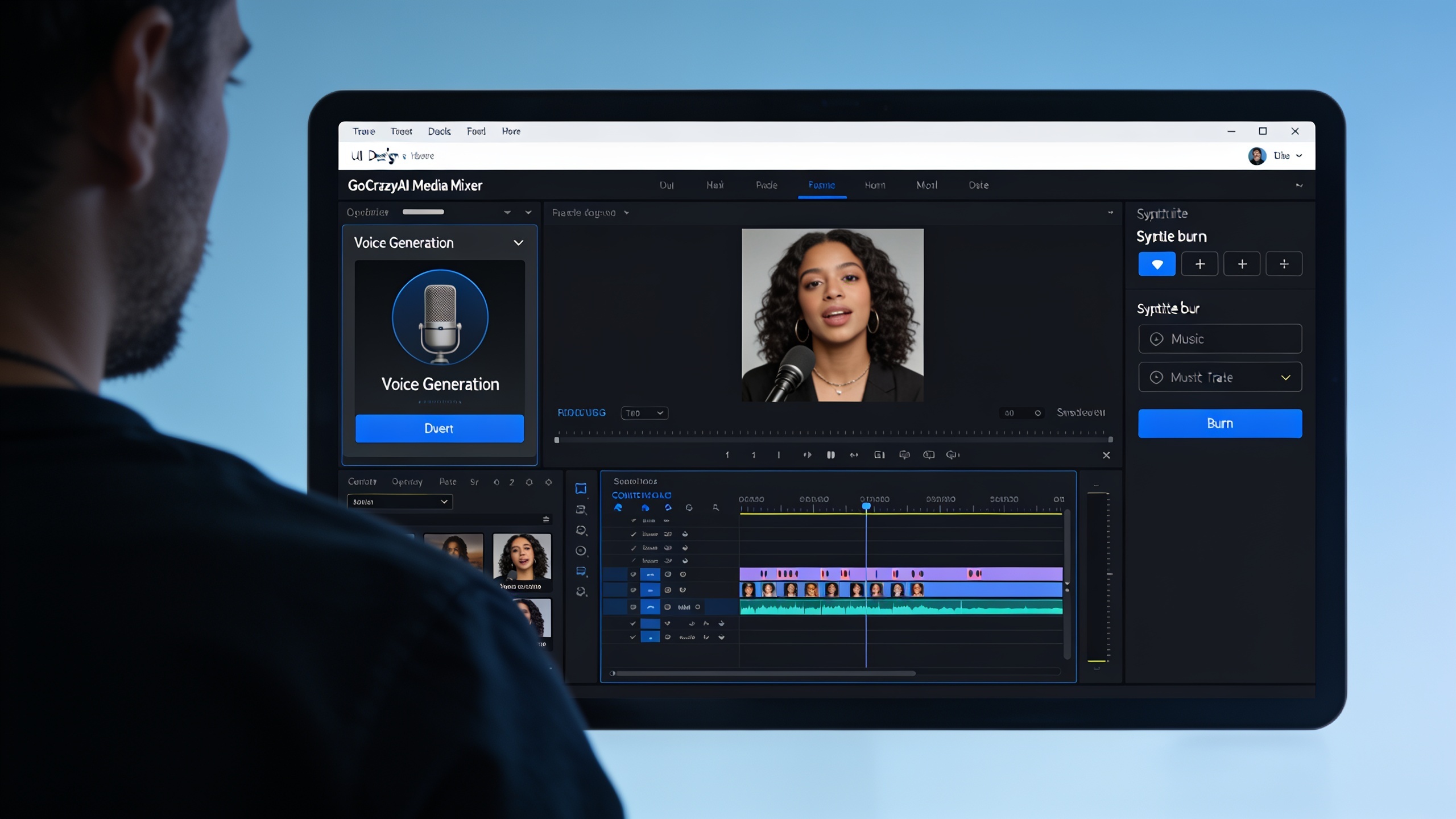
Task: Toggle the square icon on the audio waveform track
Action: (x=668, y=607)
